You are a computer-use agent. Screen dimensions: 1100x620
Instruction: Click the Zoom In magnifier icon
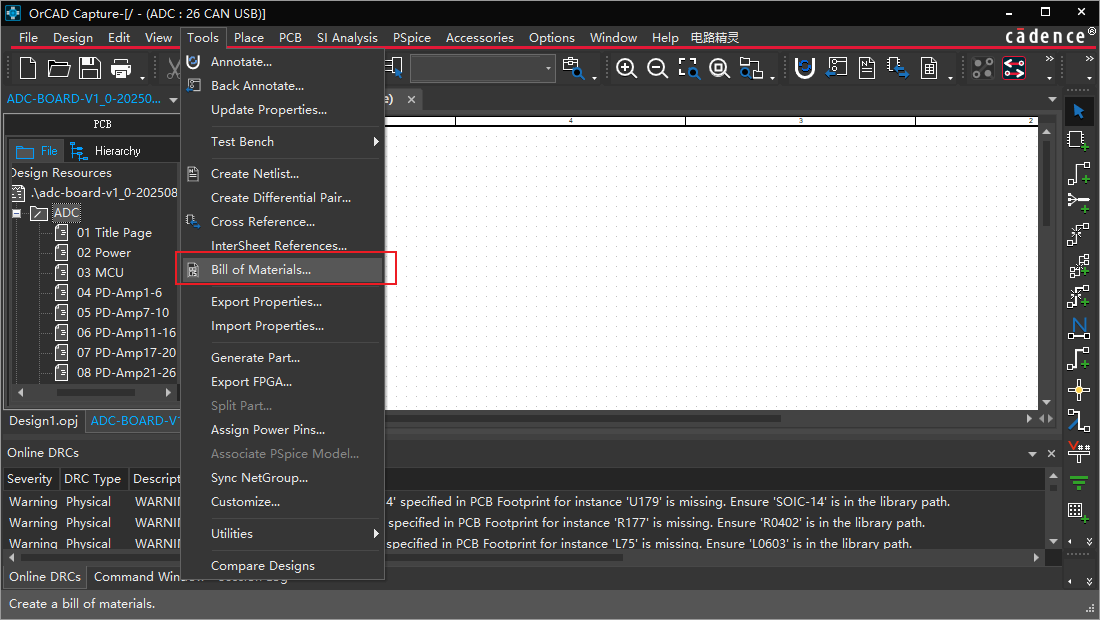(x=626, y=68)
